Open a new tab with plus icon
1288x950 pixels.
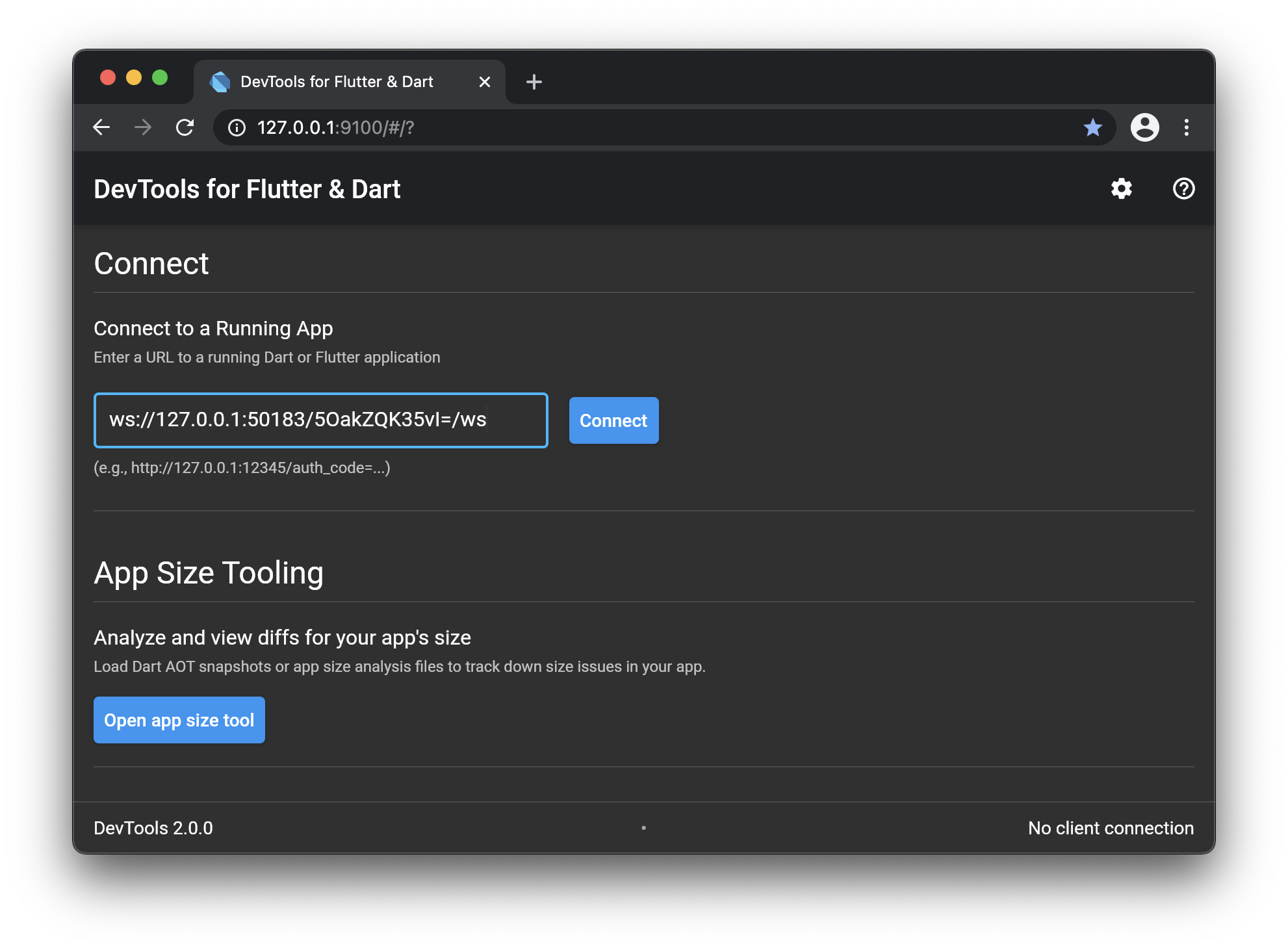tap(534, 82)
